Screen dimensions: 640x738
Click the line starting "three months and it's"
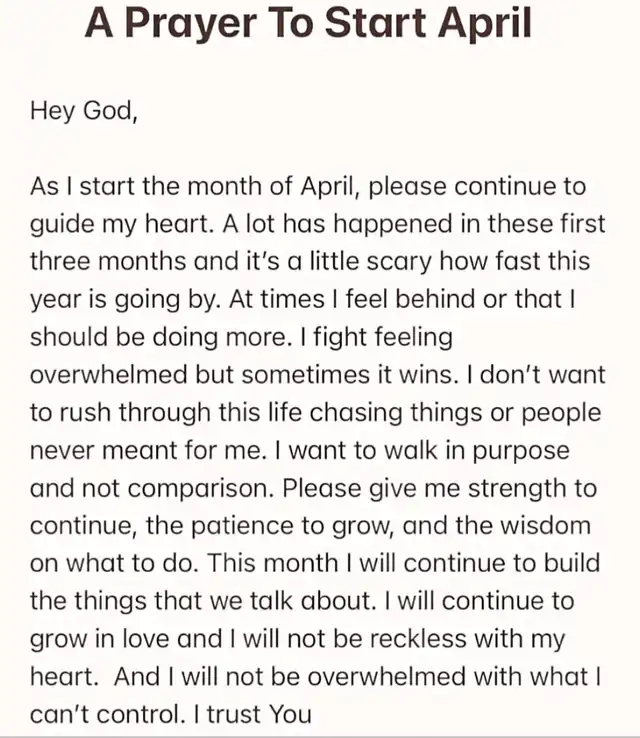pos(310,262)
